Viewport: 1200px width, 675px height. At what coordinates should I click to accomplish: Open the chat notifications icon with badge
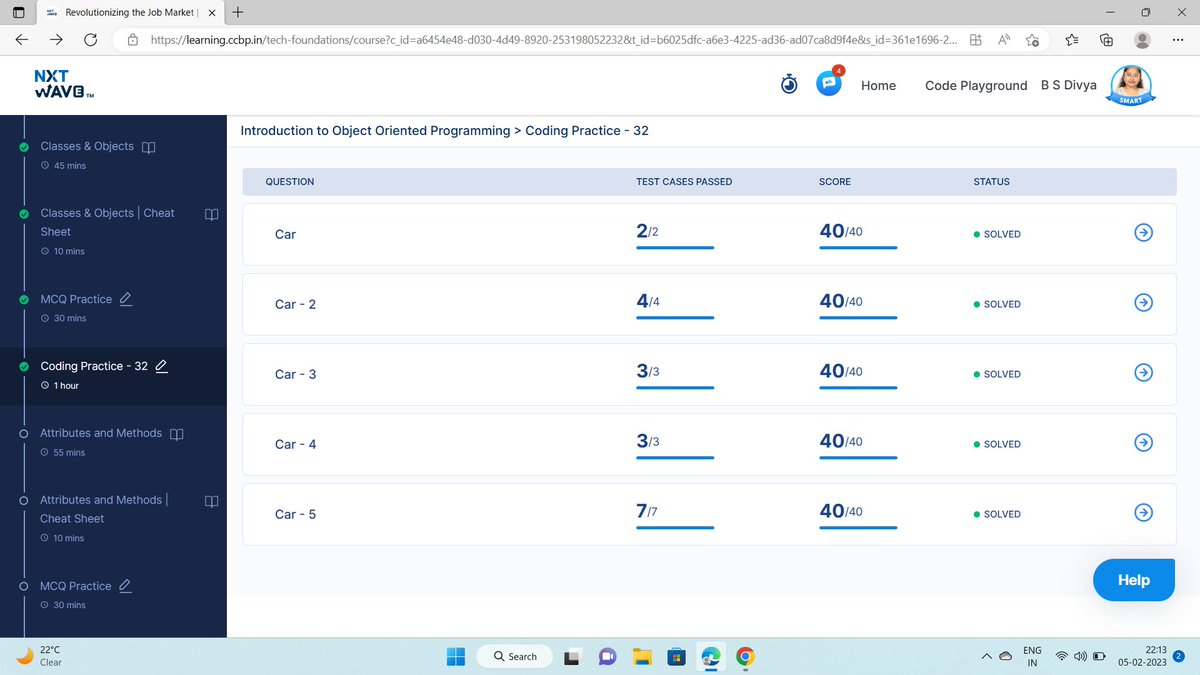point(829,84)
